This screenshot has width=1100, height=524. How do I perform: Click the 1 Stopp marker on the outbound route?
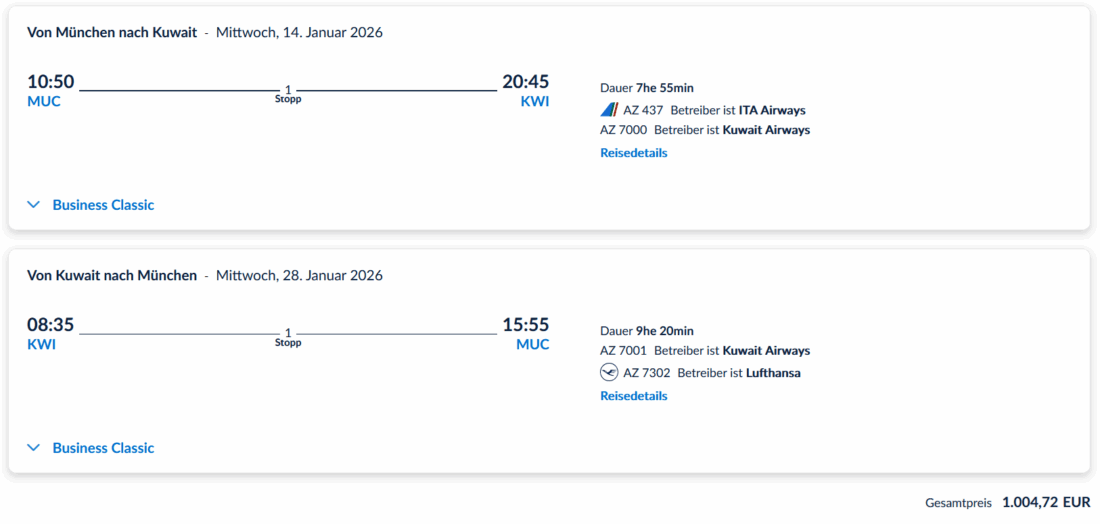pos(288,94)
